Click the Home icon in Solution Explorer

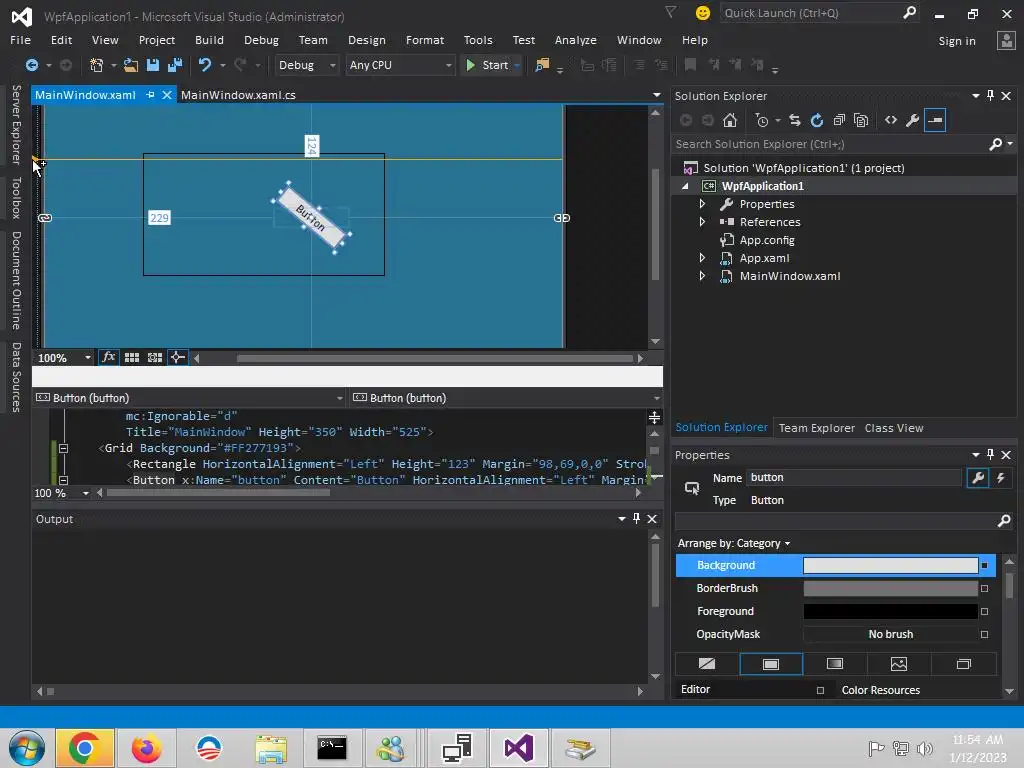pos(730,120)
